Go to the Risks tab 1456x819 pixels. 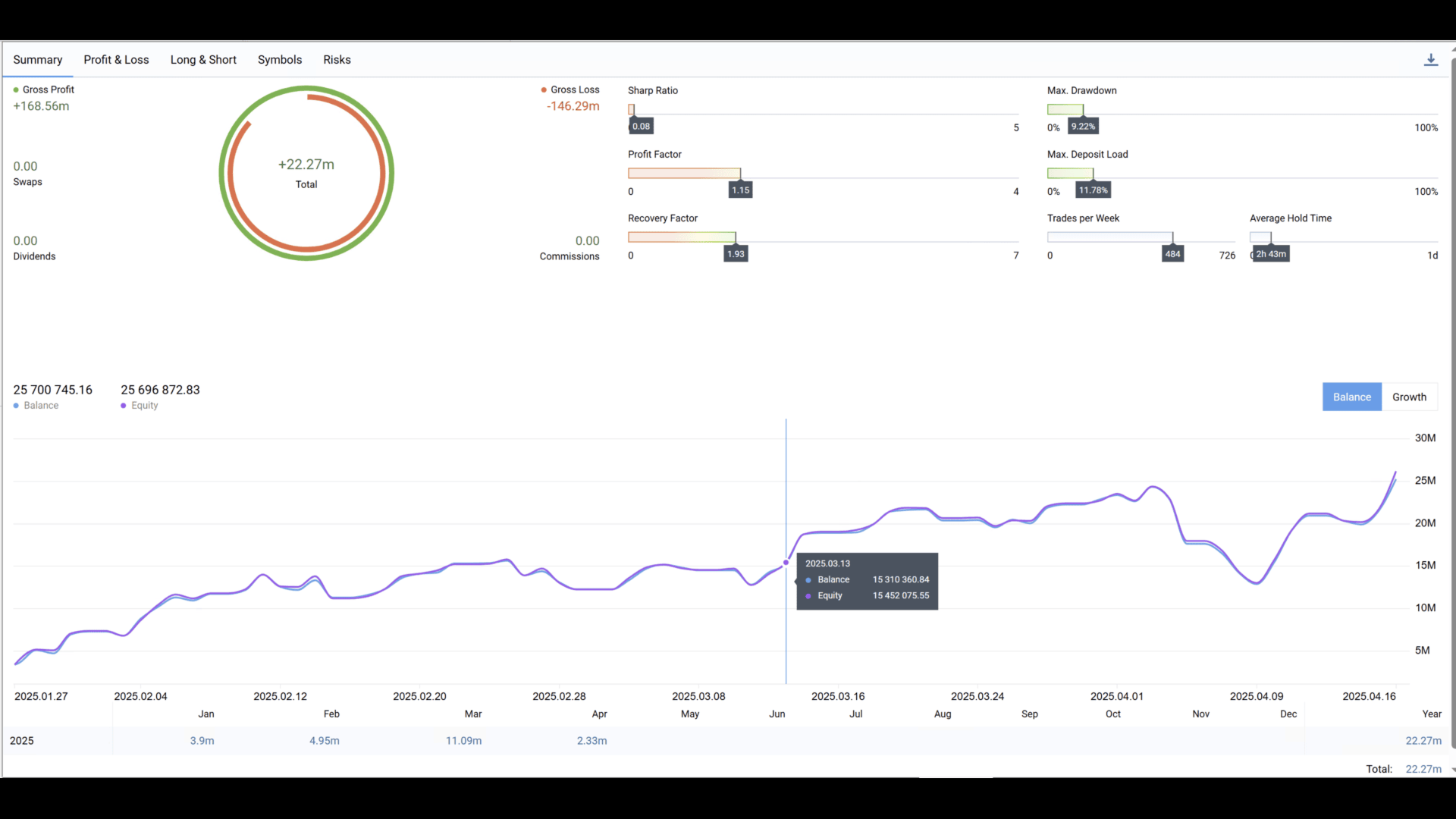click(337, 60)
